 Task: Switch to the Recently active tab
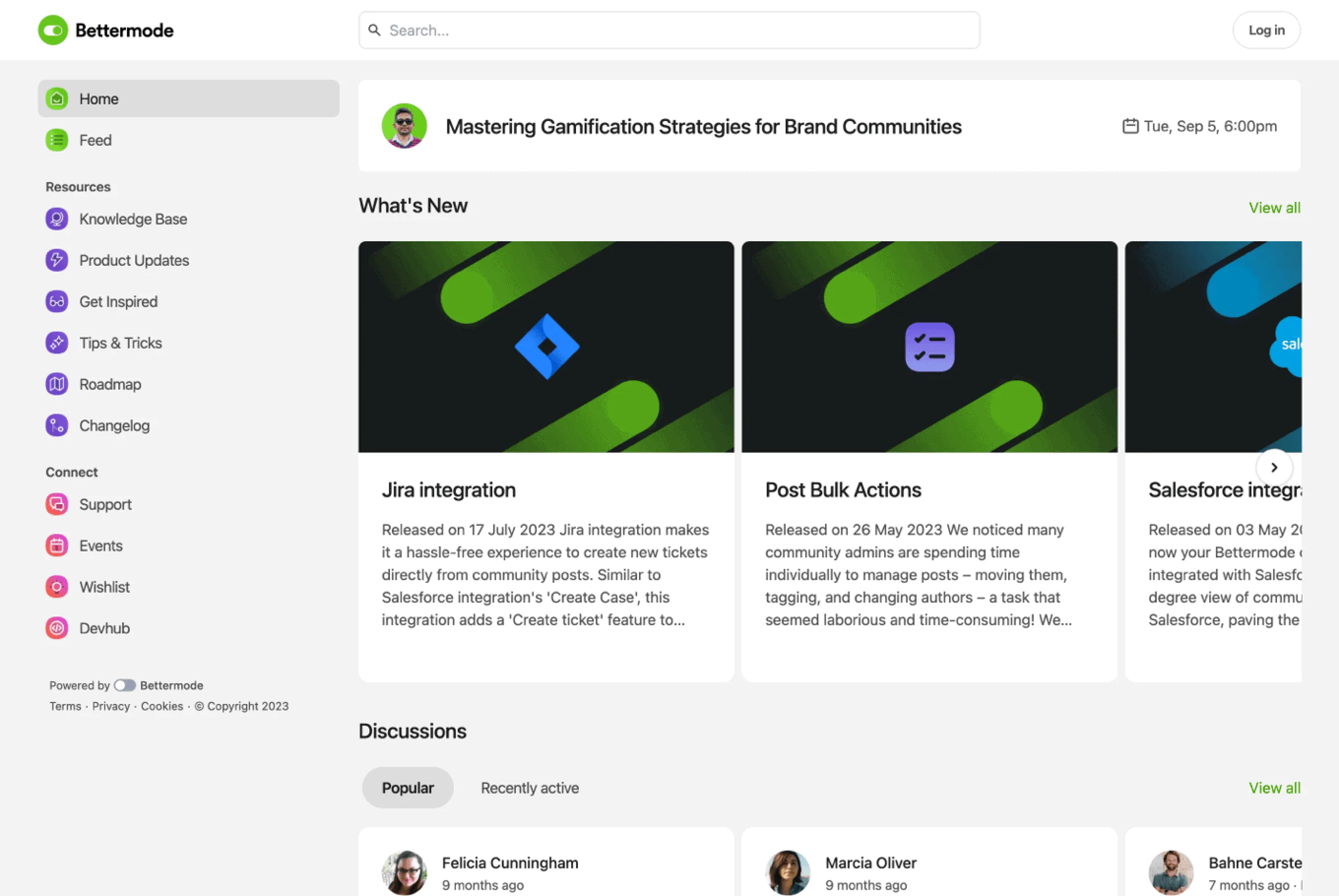pos(530,787)
